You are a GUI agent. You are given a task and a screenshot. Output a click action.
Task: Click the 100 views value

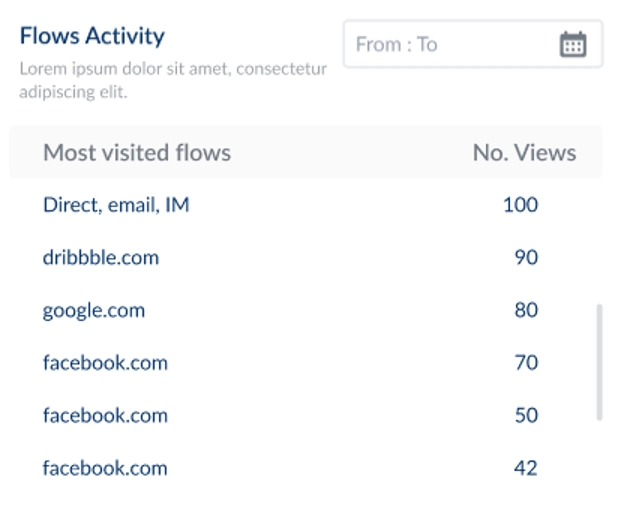(x=520, y=205)
